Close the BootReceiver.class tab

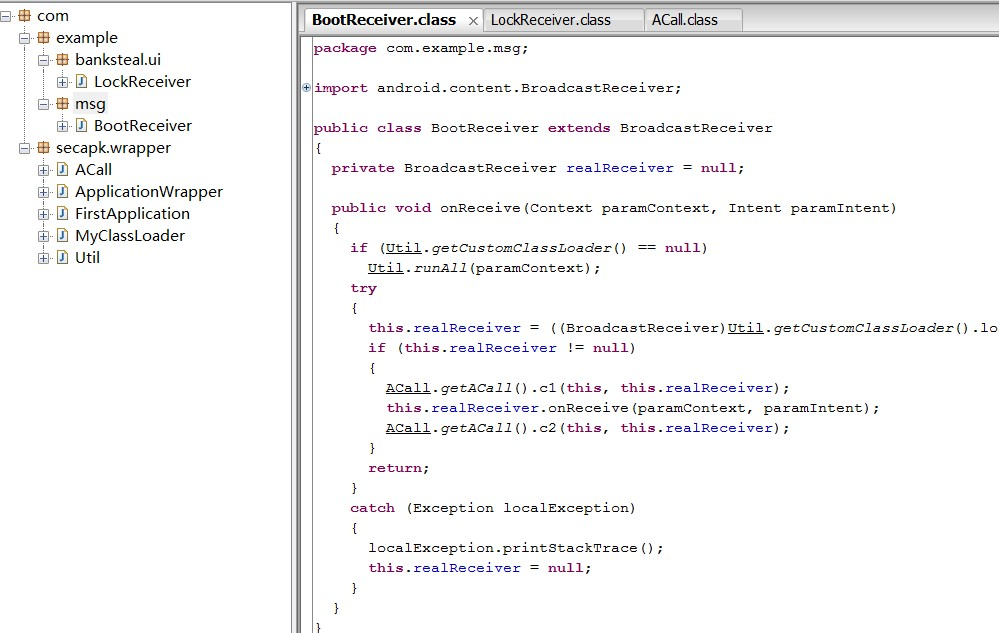coord(473,21)
